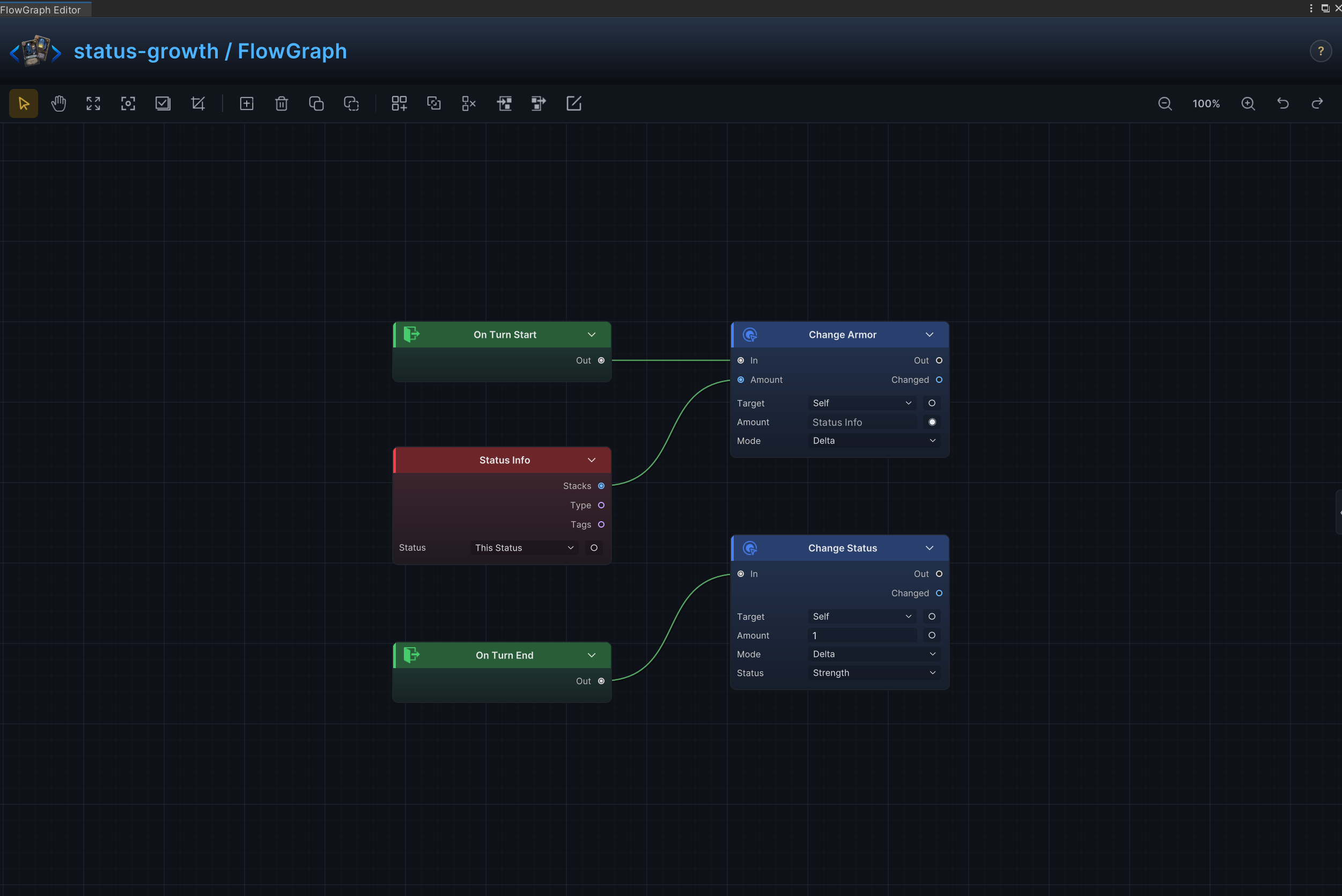The image size is (1342, 896).
Task: Open Change Armor Mode Delta dropdown
Action: (x=874, y=441)
